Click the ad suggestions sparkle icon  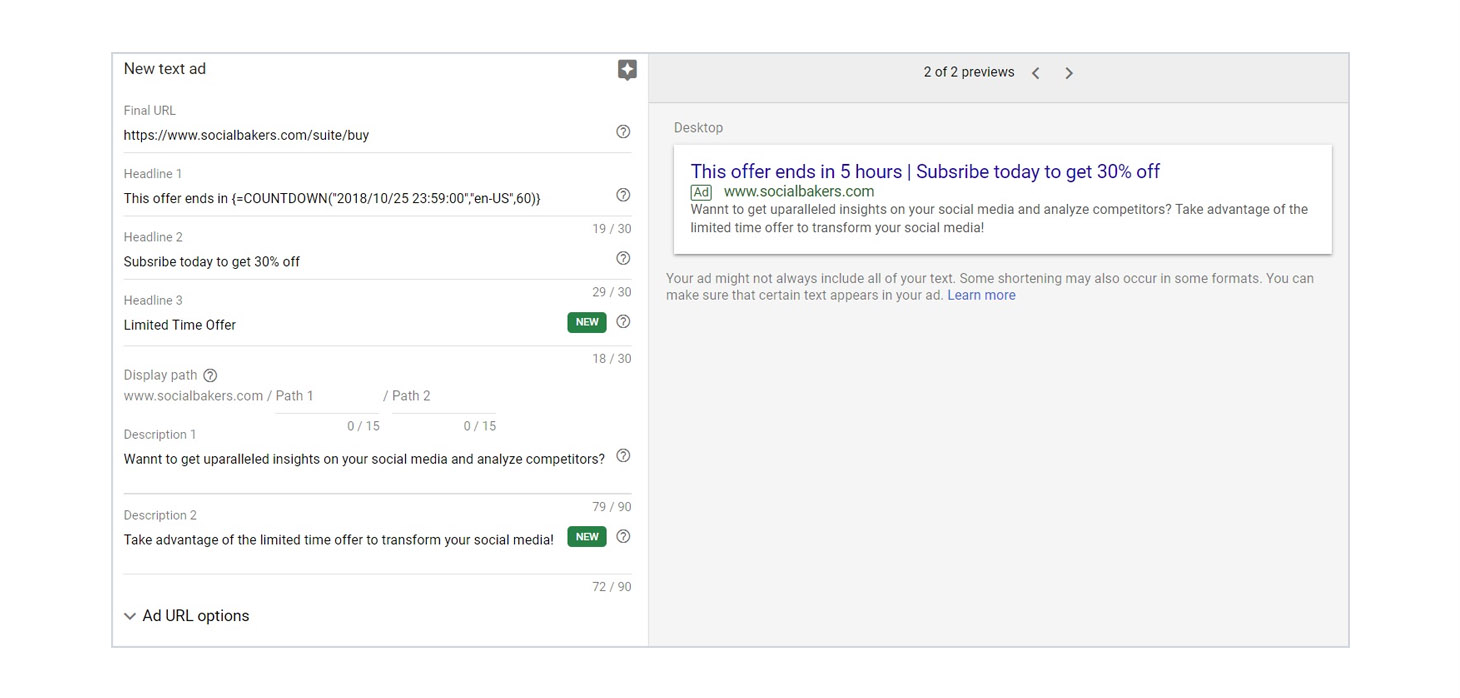click(x=627, y=70)
